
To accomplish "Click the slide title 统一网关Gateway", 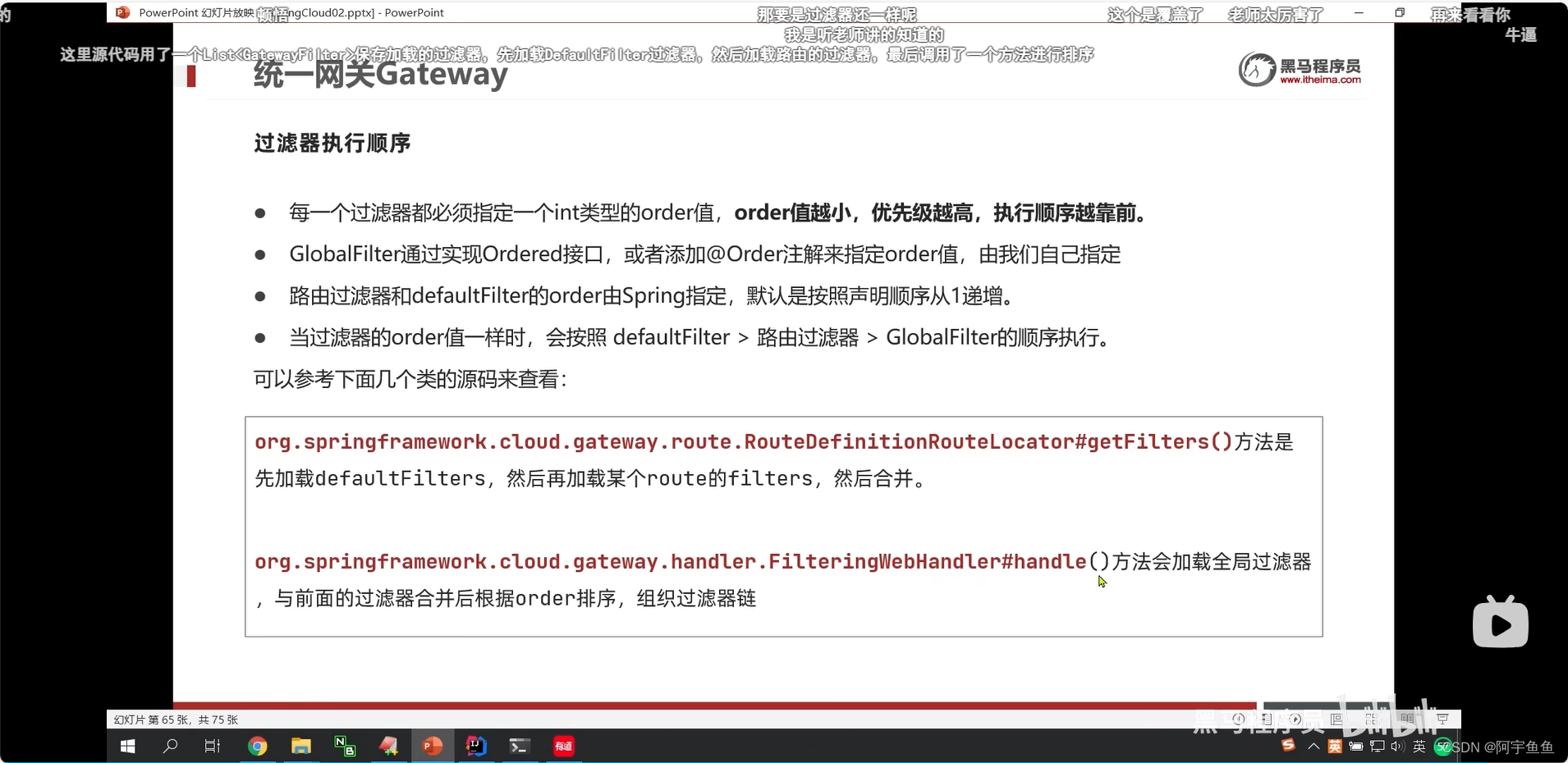I will 381,75.
